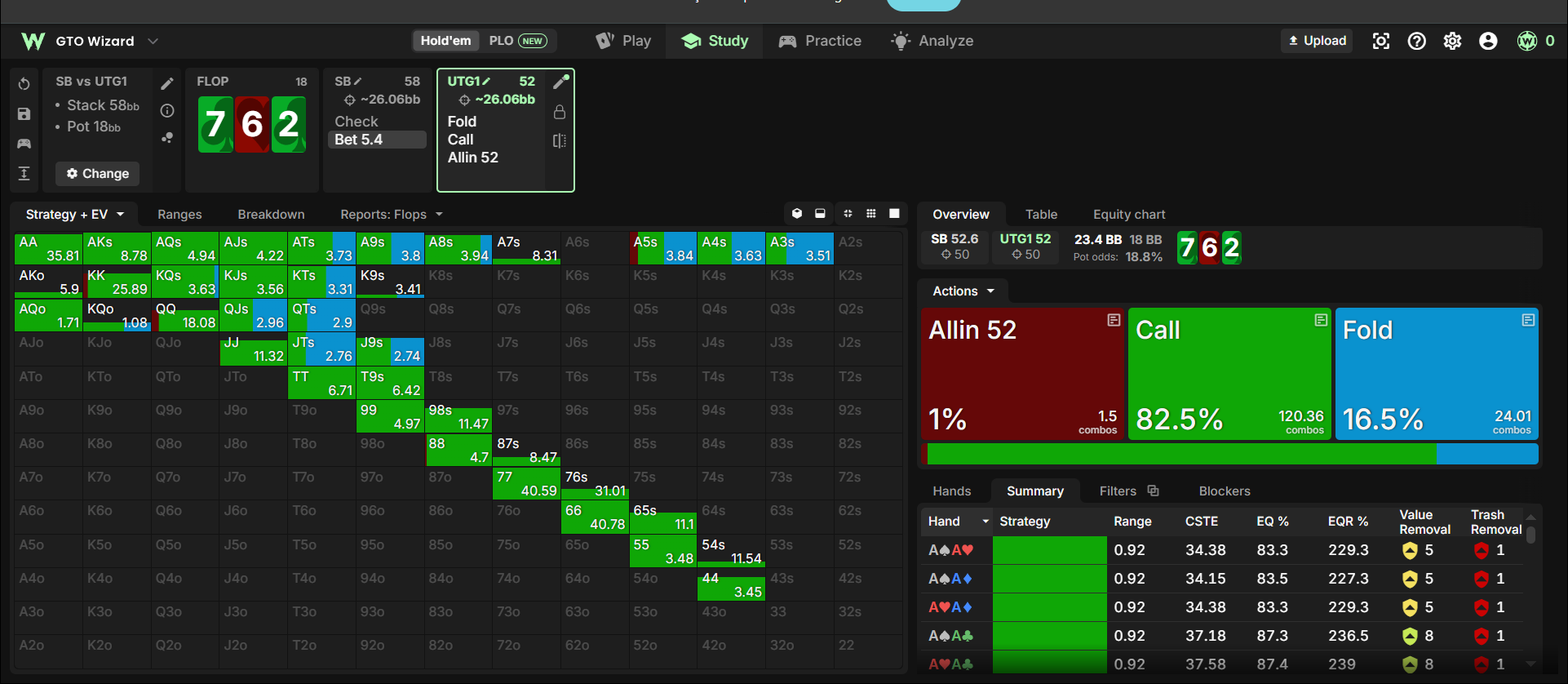1568x684 pixels.
Task: Select the Bet 5.4 action for SB
Action: [x=377, y=140]
